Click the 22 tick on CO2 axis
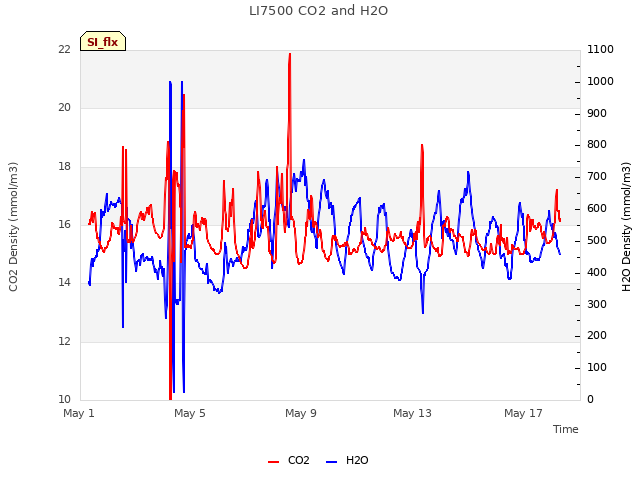Screen dimensions: 640x480 (64, 49)
